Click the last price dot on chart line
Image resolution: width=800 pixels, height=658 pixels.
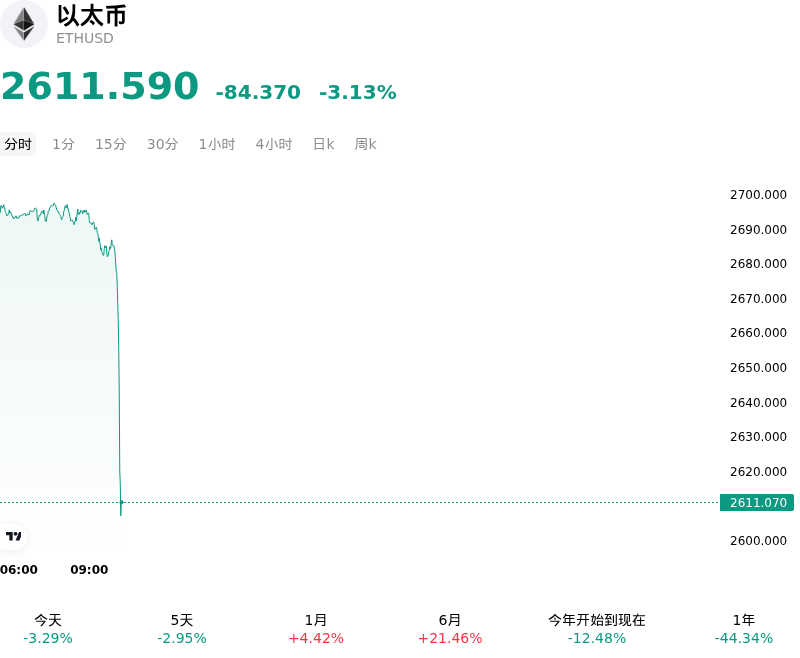coord(121,502)
